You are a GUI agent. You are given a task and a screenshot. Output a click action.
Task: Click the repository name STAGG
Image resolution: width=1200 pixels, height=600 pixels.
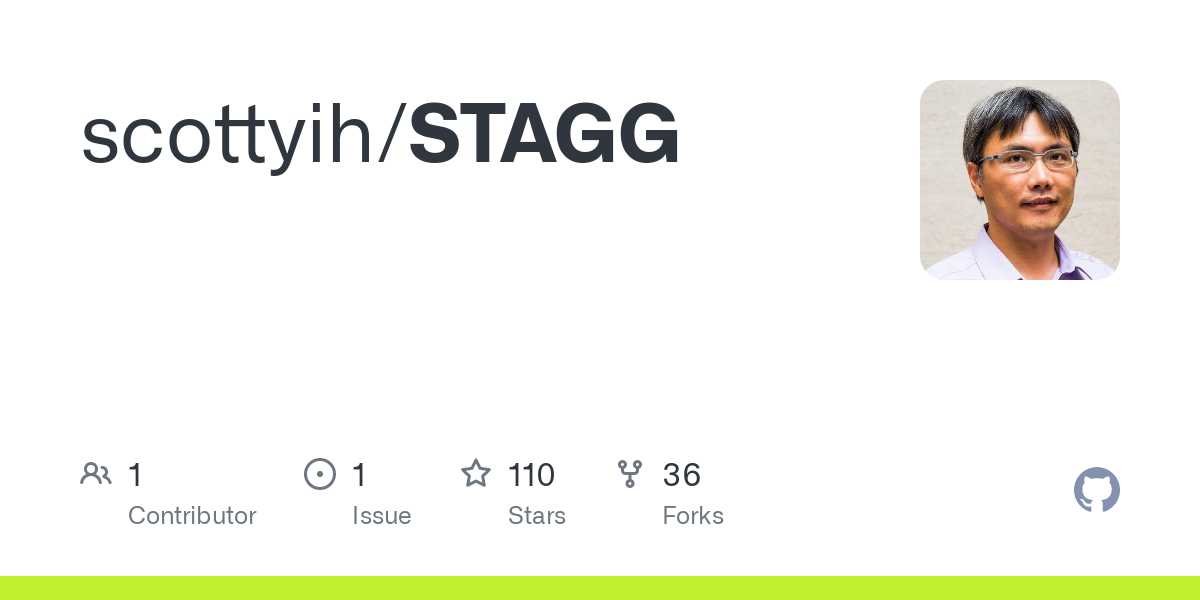(545, 134)
